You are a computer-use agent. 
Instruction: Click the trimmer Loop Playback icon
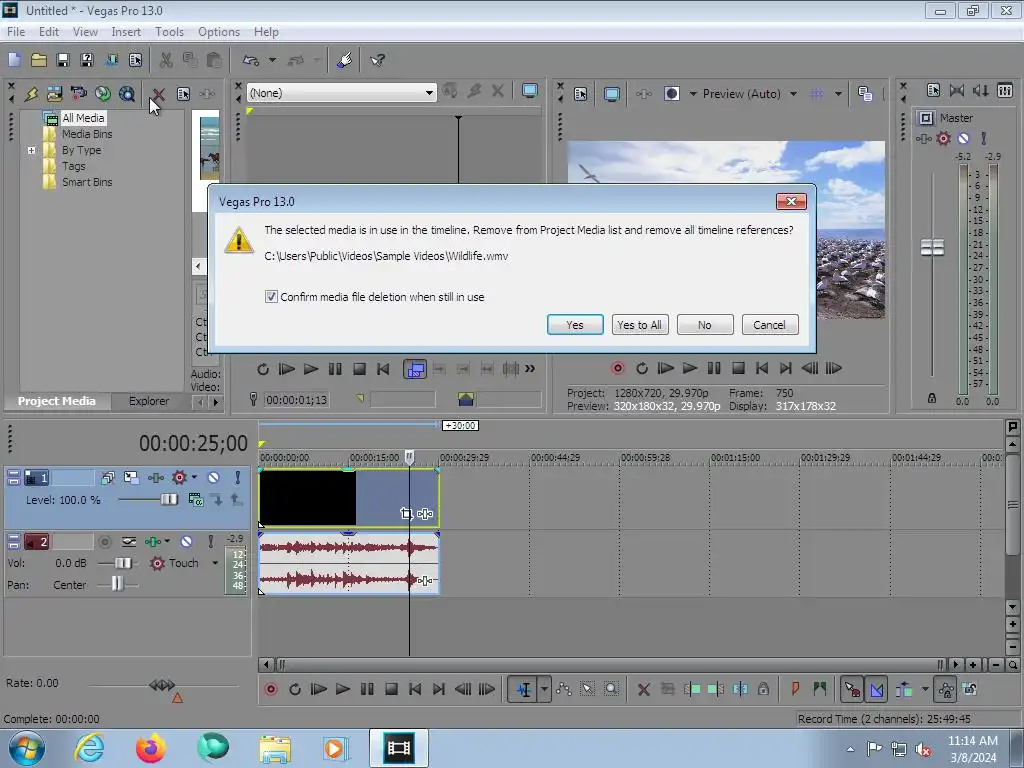point(263,369)
